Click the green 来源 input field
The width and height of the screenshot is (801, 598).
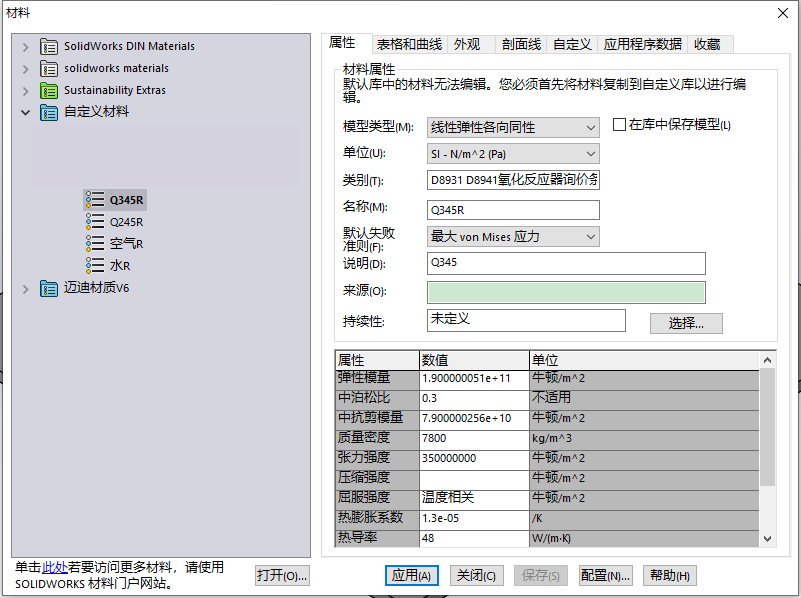[566, 293]
